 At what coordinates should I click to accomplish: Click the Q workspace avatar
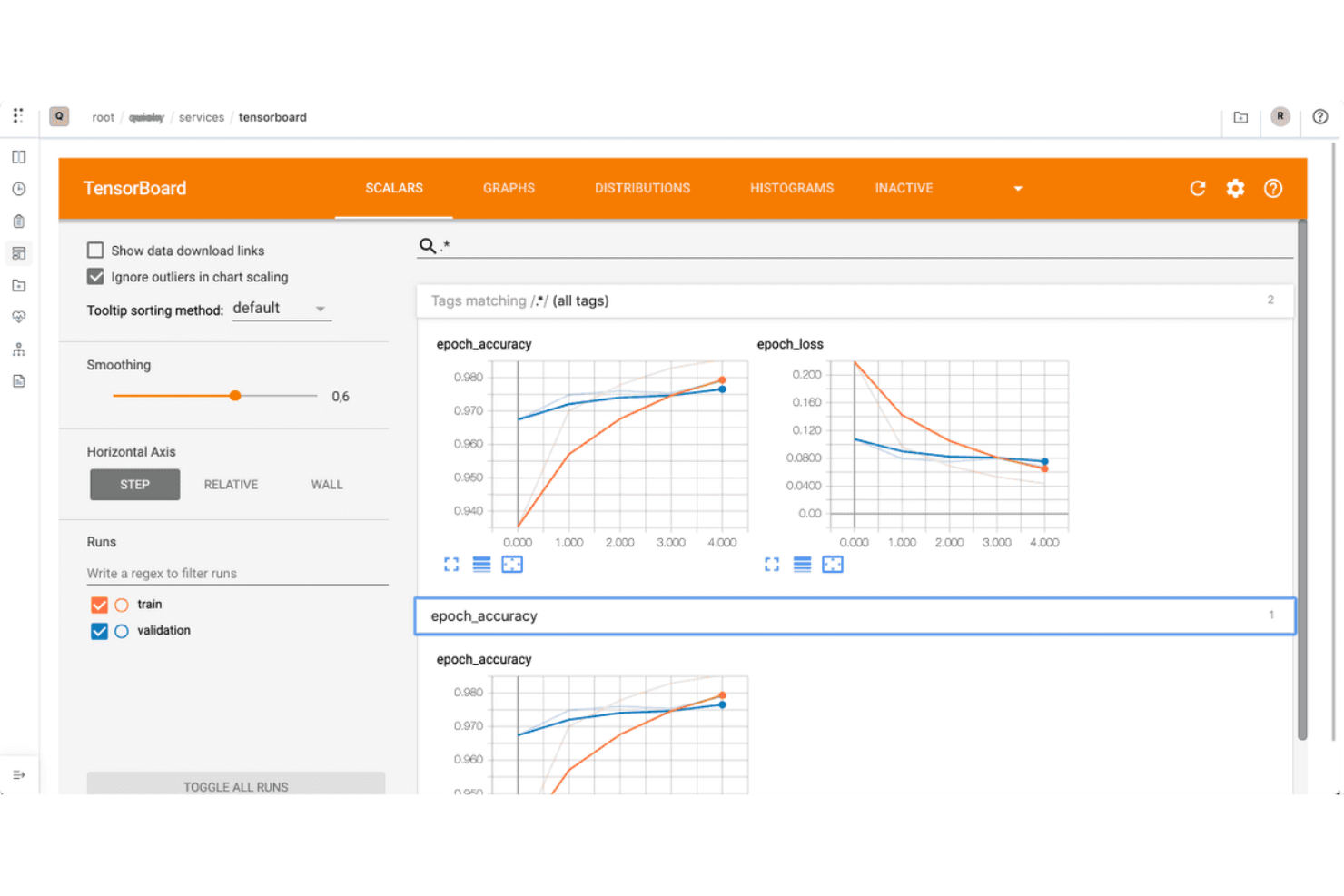tap(59, 116)
